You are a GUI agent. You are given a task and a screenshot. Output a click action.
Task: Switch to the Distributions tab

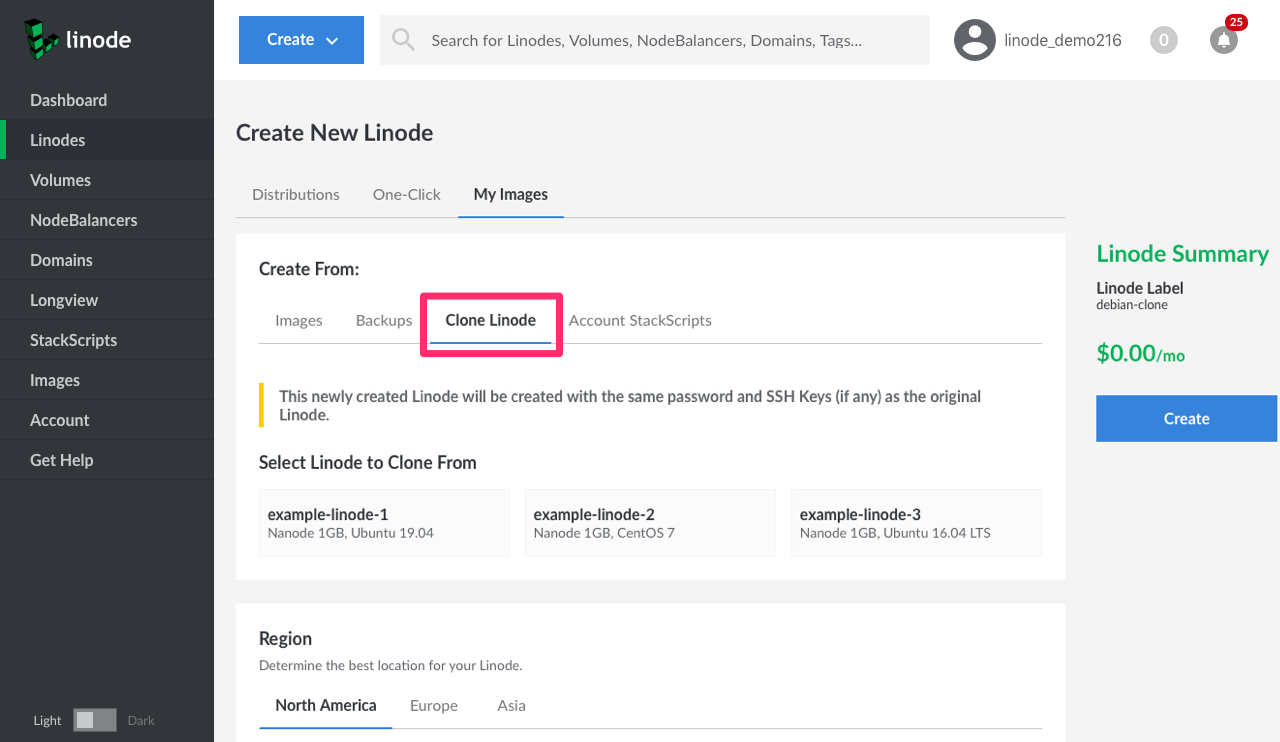click(x=295, y=194)
